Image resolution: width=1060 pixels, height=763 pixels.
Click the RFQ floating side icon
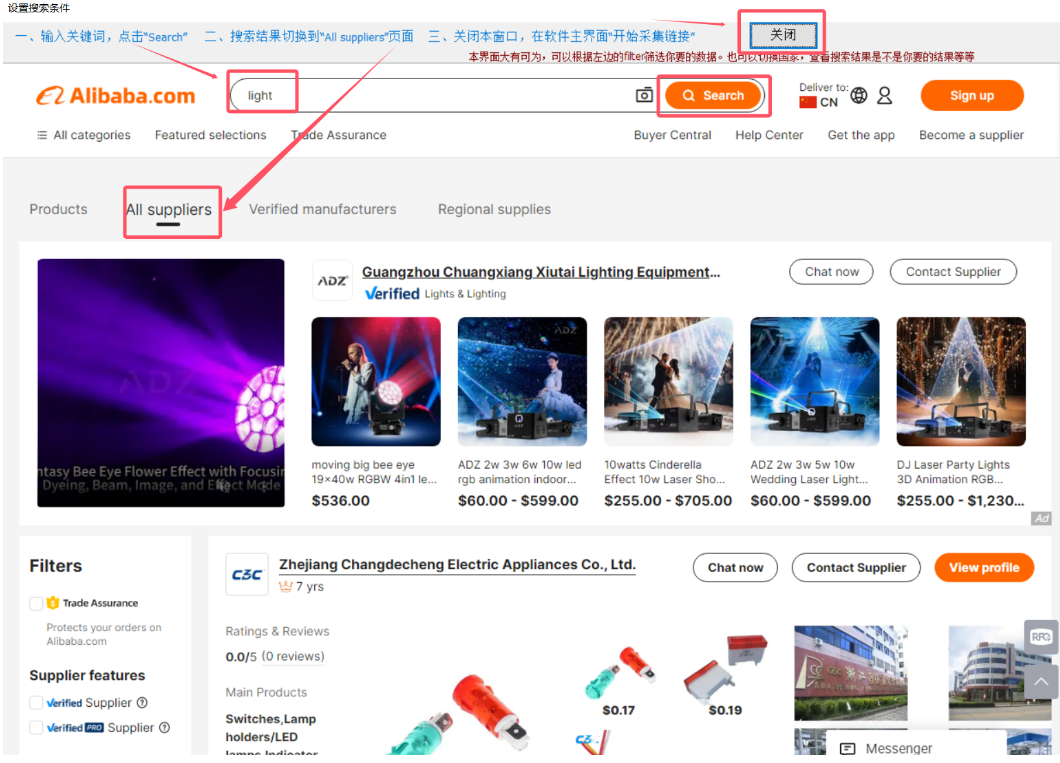coord(1041,637)
